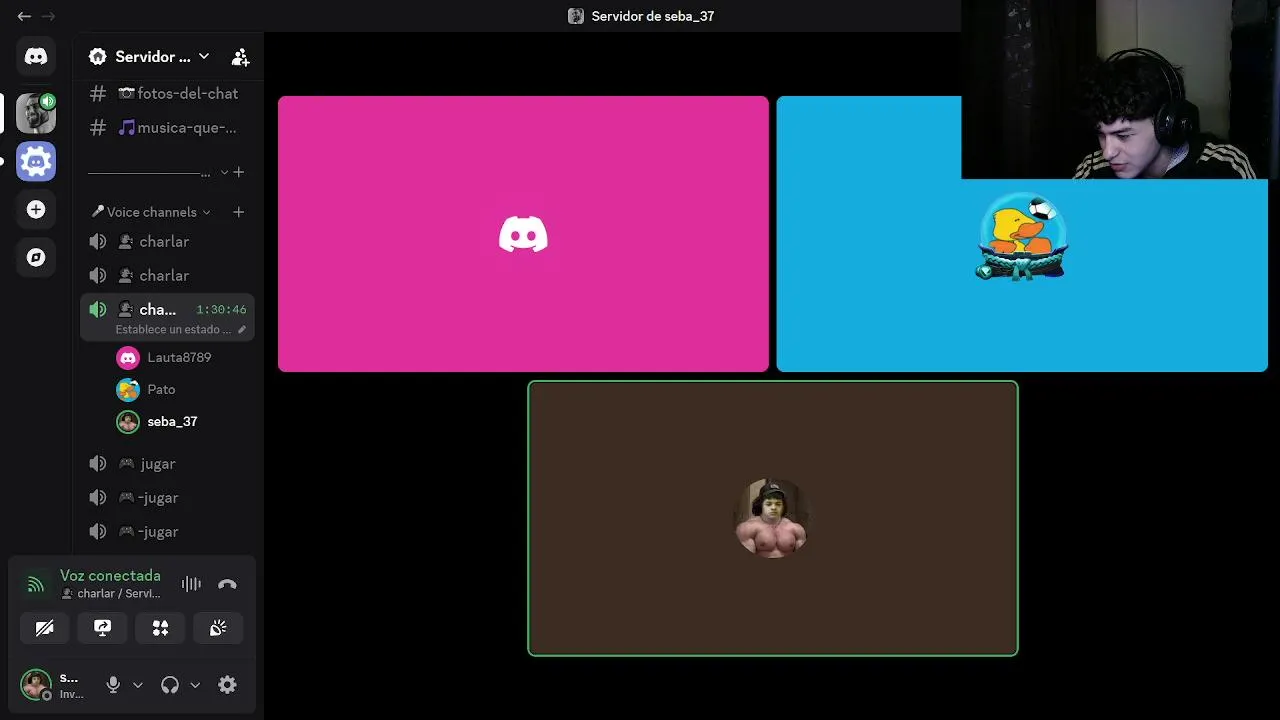
Task: Open microphone input options arrow
Action: (138, 685)
